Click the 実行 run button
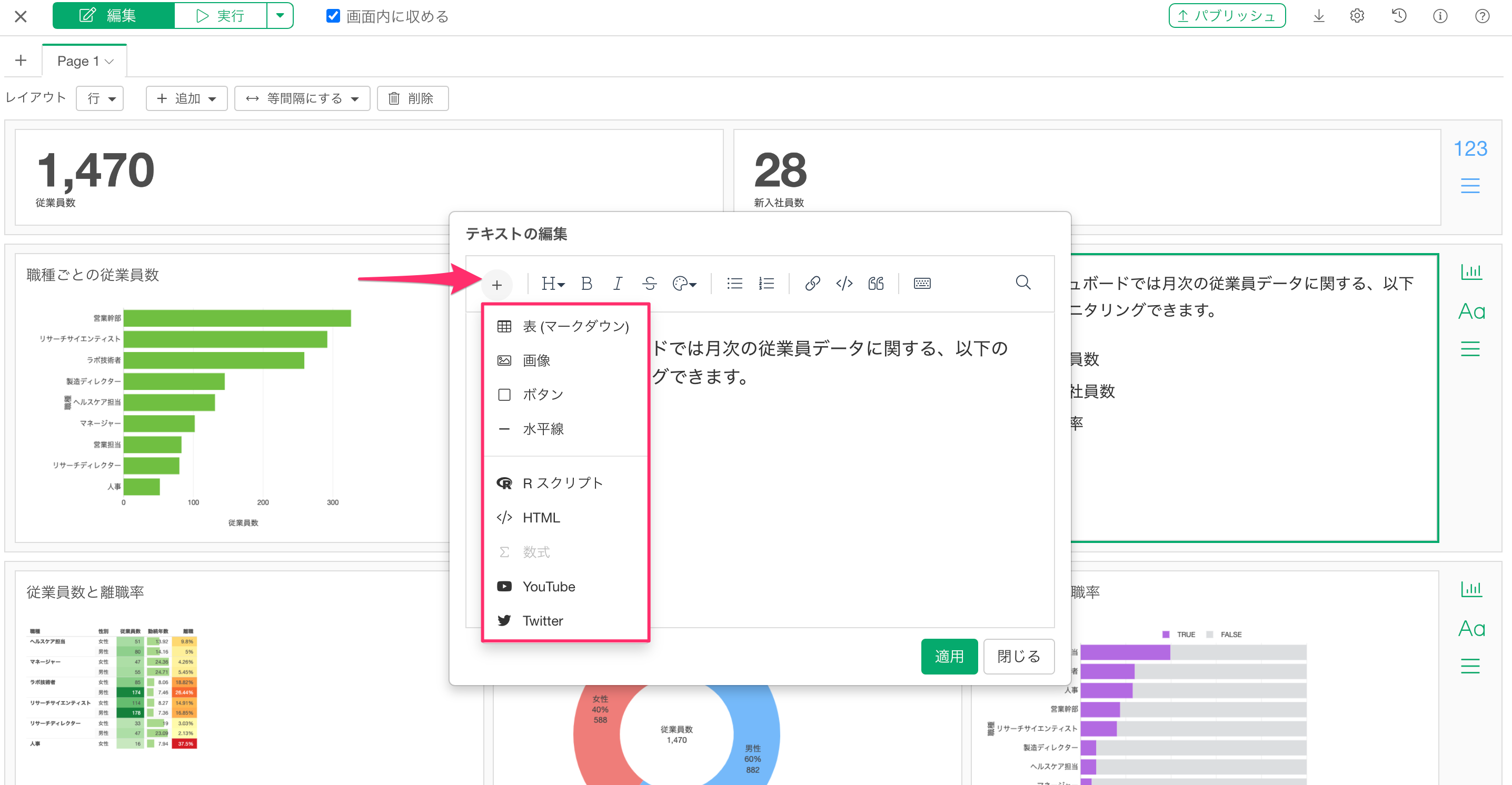This screenshot has width=1512, height=785. pyautogui.click(x=221, y=16)
